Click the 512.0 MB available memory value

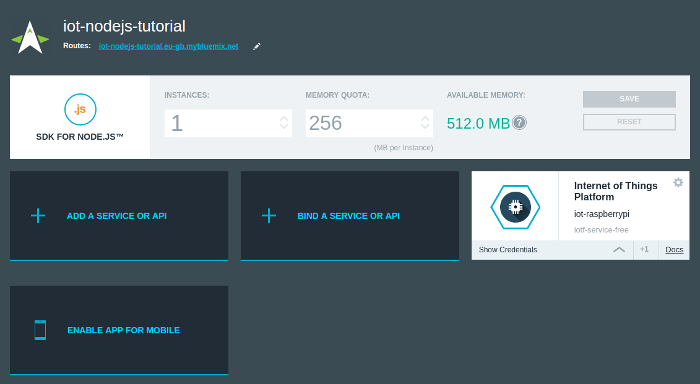point(478,123)
